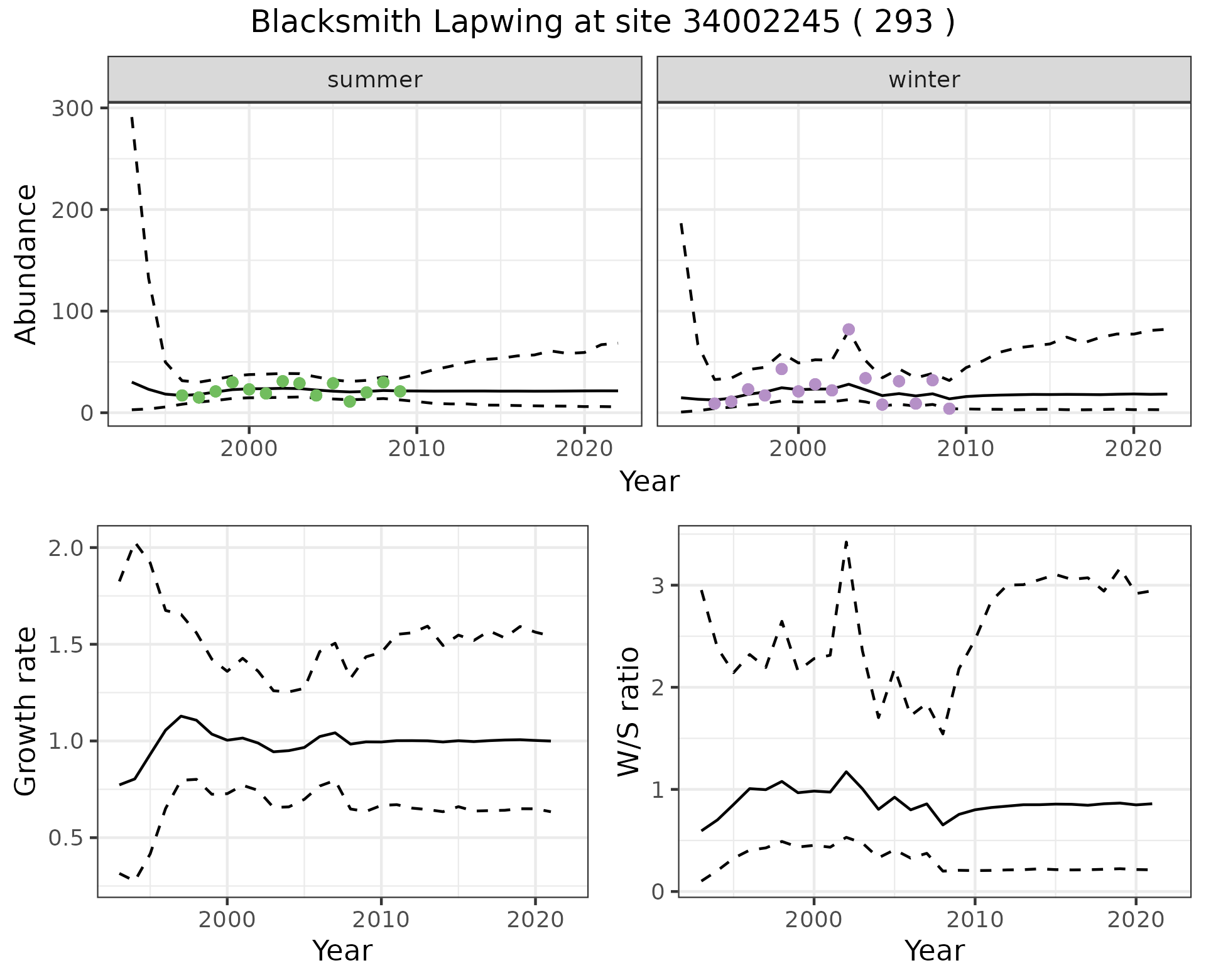
Task: Click the 2010 tick under the summer panel
Action: tap(416, 449)
